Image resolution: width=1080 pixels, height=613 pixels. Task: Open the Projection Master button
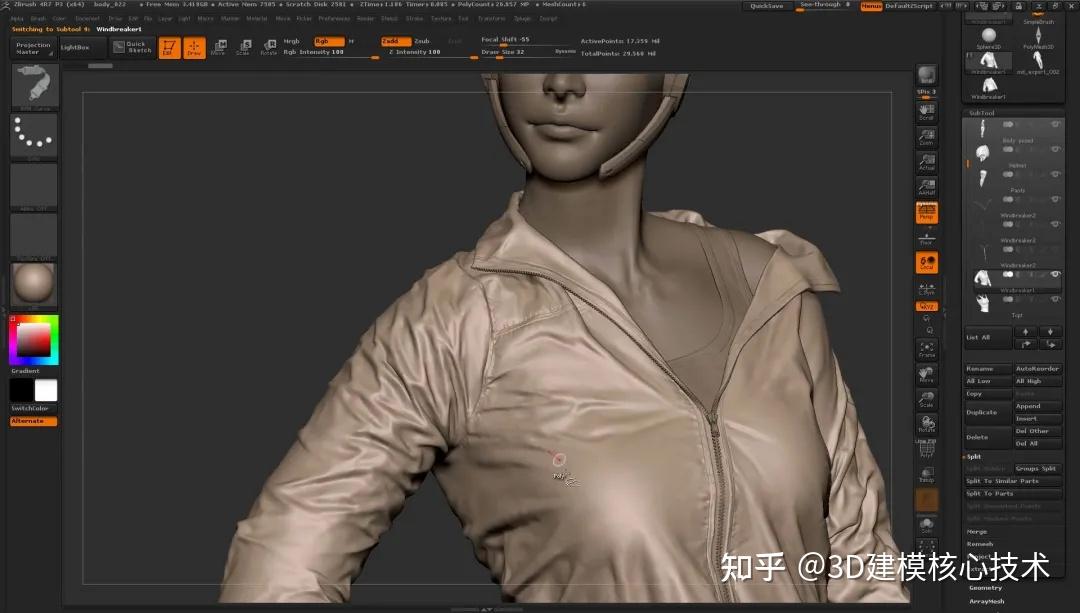point(34,48)
